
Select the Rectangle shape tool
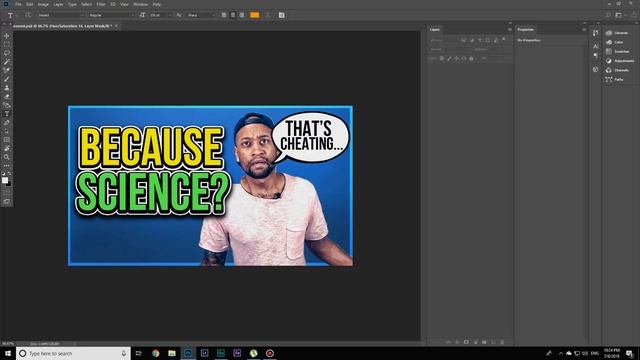pos(7,140)
